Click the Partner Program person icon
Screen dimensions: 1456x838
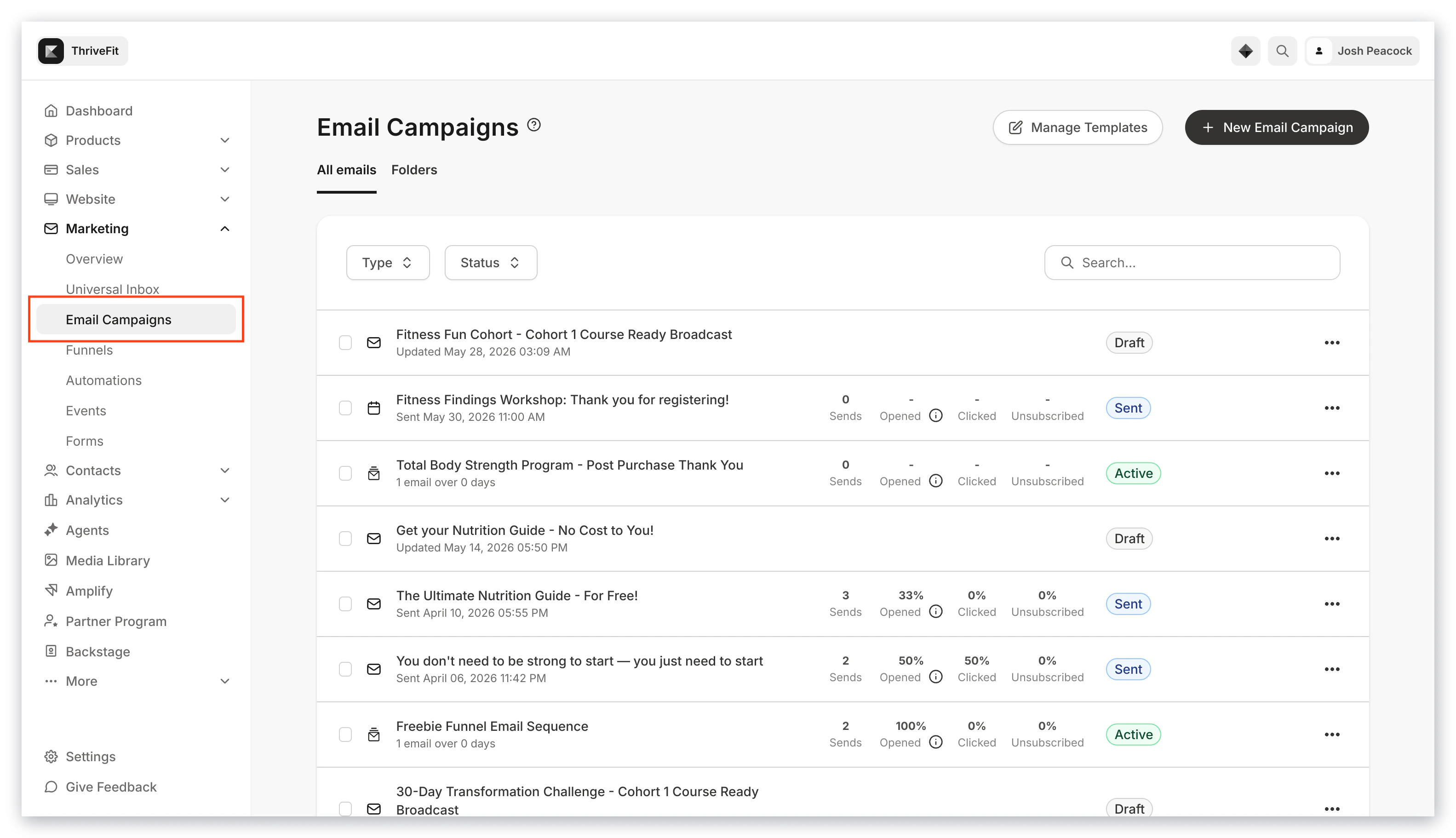pyautogui.click(x=51, y=620)
